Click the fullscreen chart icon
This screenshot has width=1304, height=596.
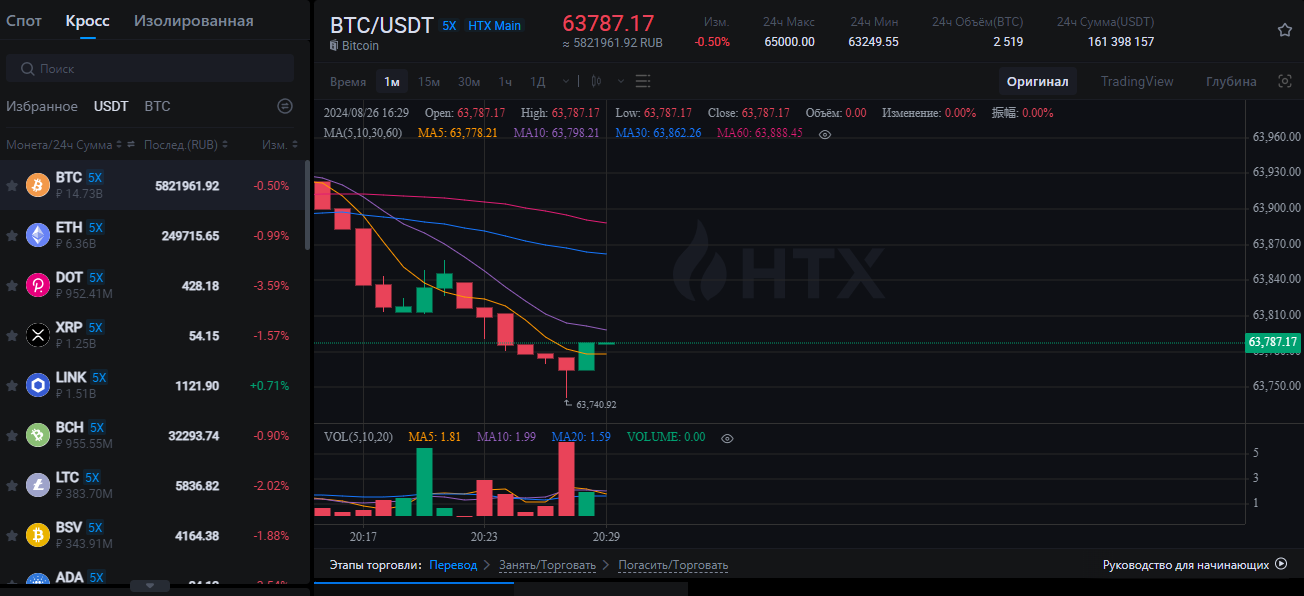coord(1285,82)
